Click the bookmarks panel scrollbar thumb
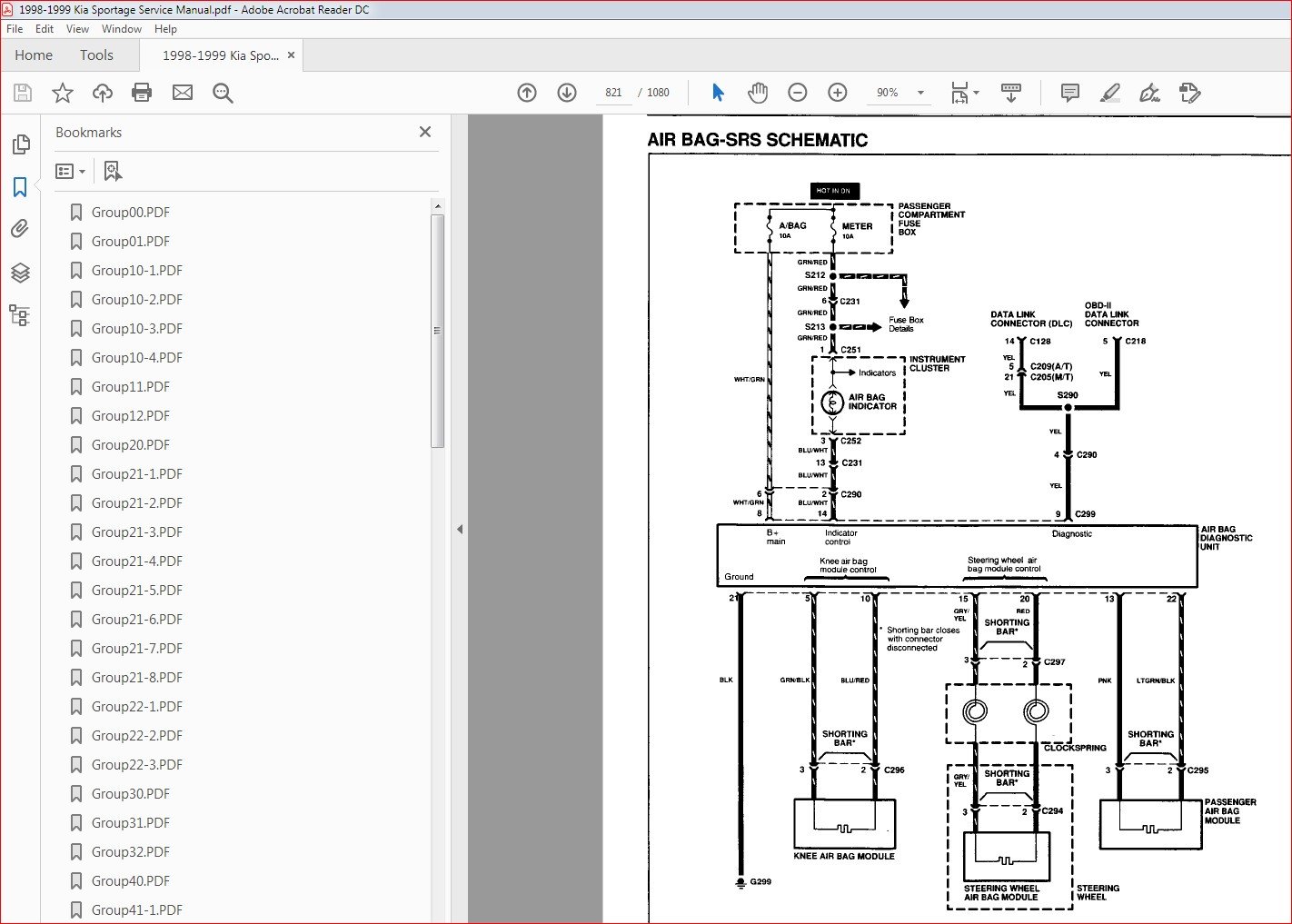This screenshot has width=1292, height=924. 437,331
